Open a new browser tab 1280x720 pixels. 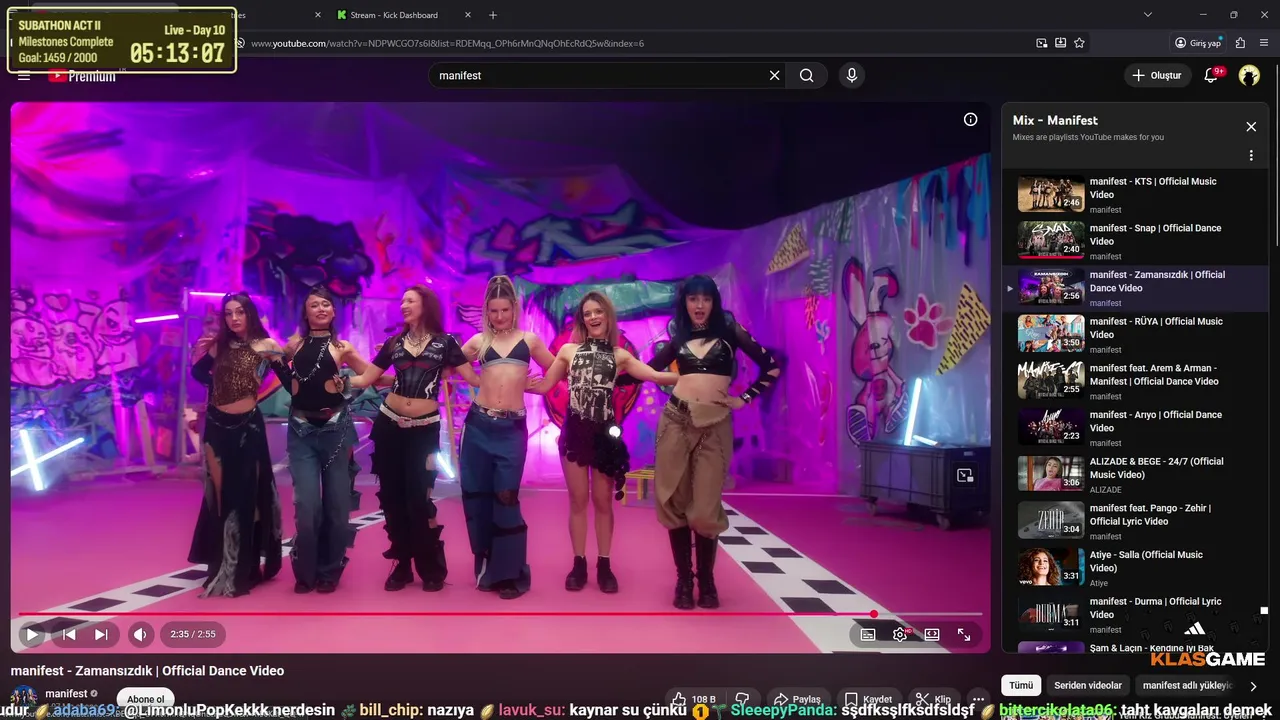(493, 15)
